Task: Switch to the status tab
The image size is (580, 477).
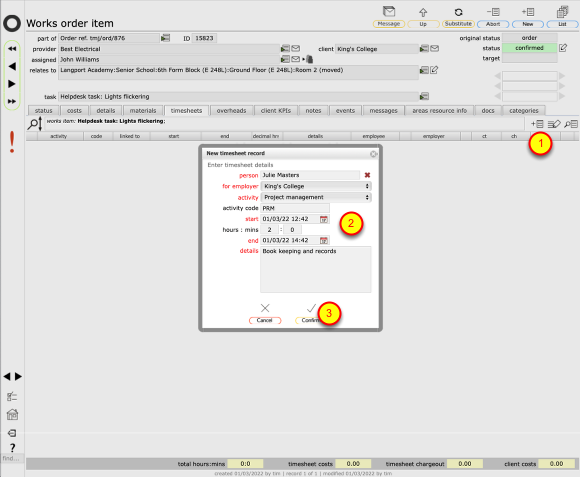Action: (44, 111)
